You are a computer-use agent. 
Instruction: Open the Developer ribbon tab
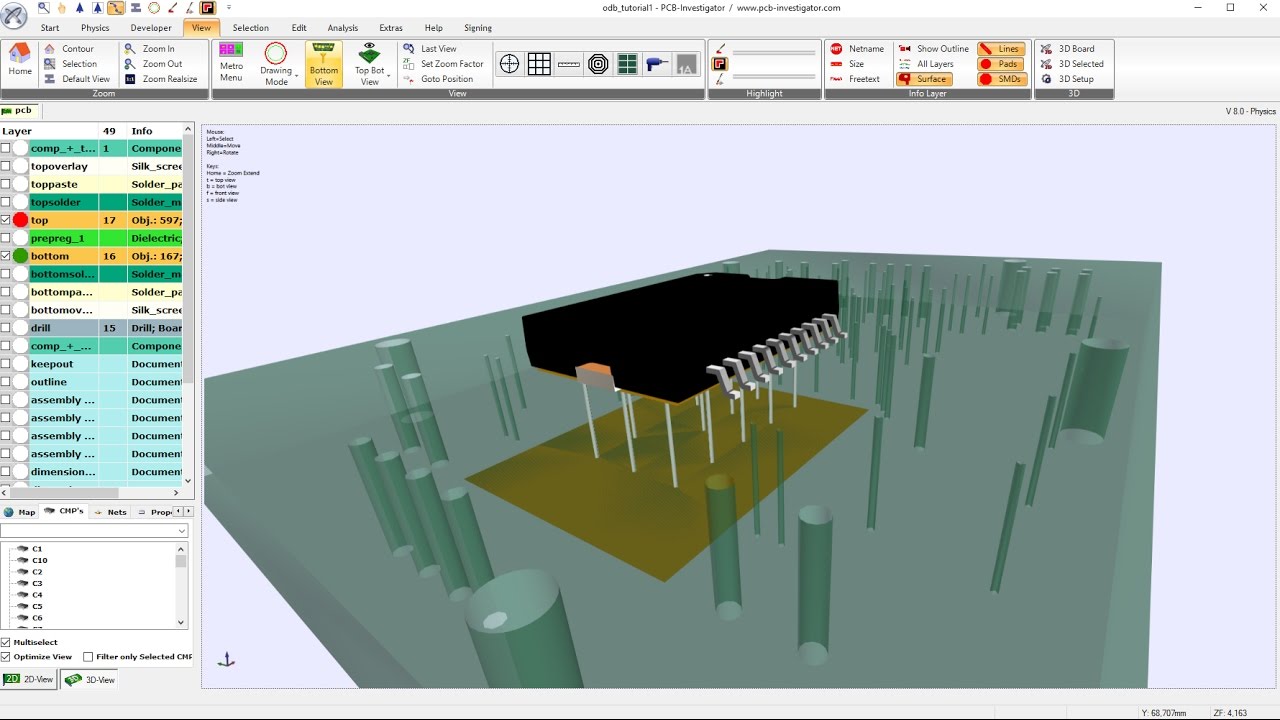(x=151, y=28)
